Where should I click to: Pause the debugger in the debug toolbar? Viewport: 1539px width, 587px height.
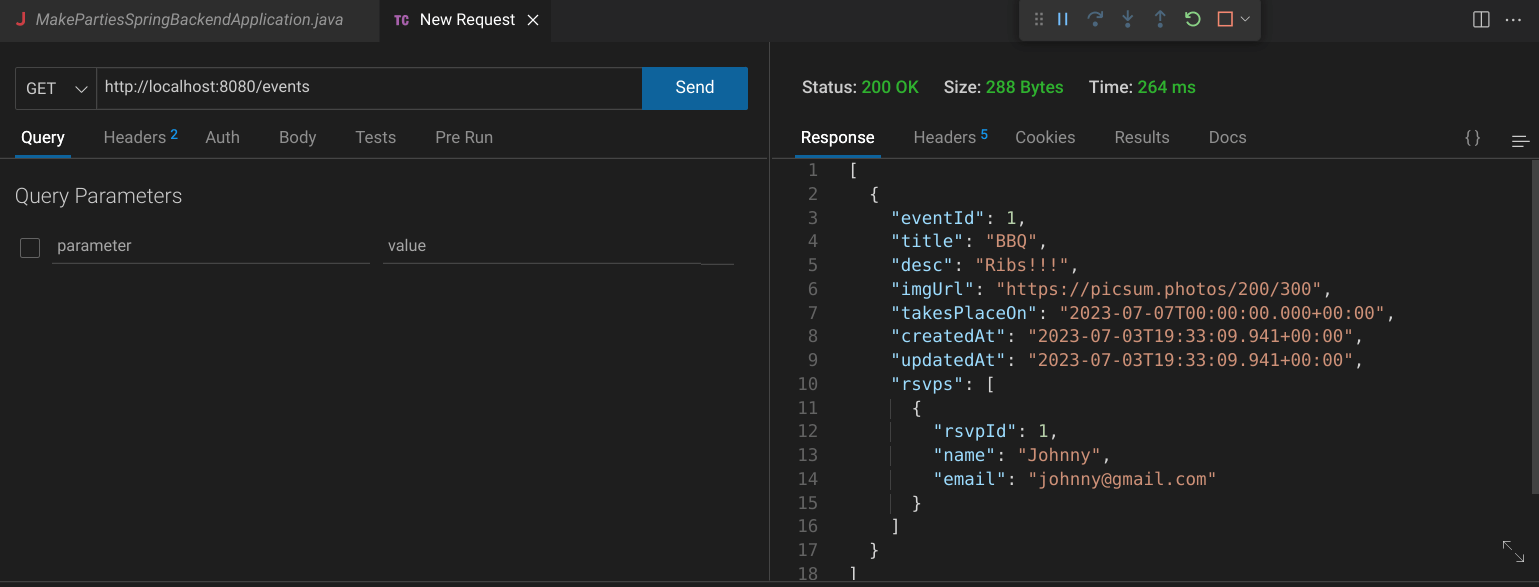click(1063, 19)
